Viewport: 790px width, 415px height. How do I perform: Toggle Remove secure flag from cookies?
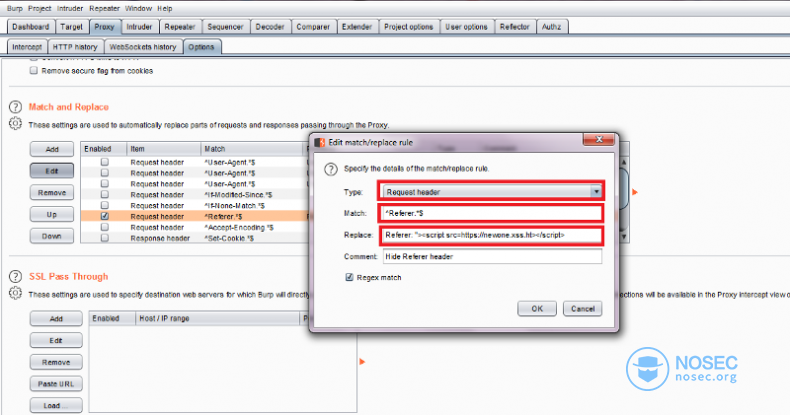[x=33, y=71]
